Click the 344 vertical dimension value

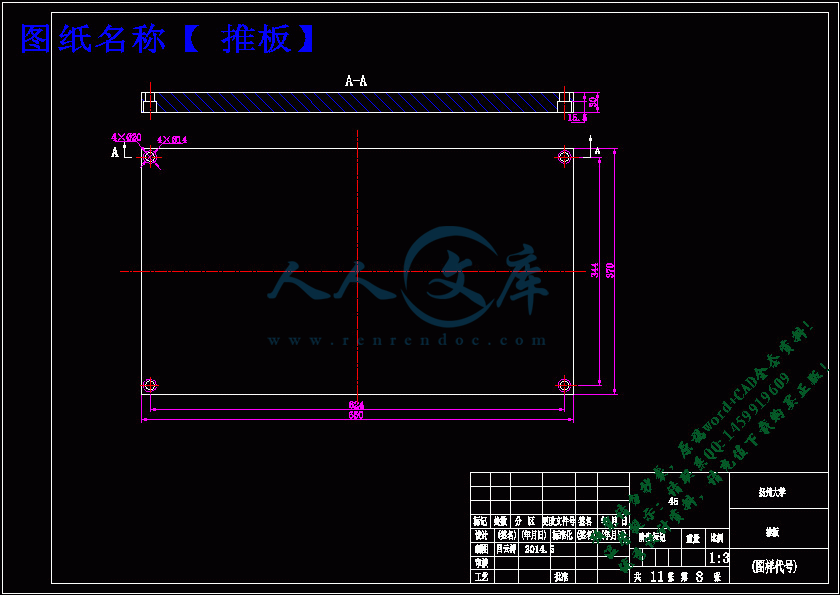coord(595,270)
